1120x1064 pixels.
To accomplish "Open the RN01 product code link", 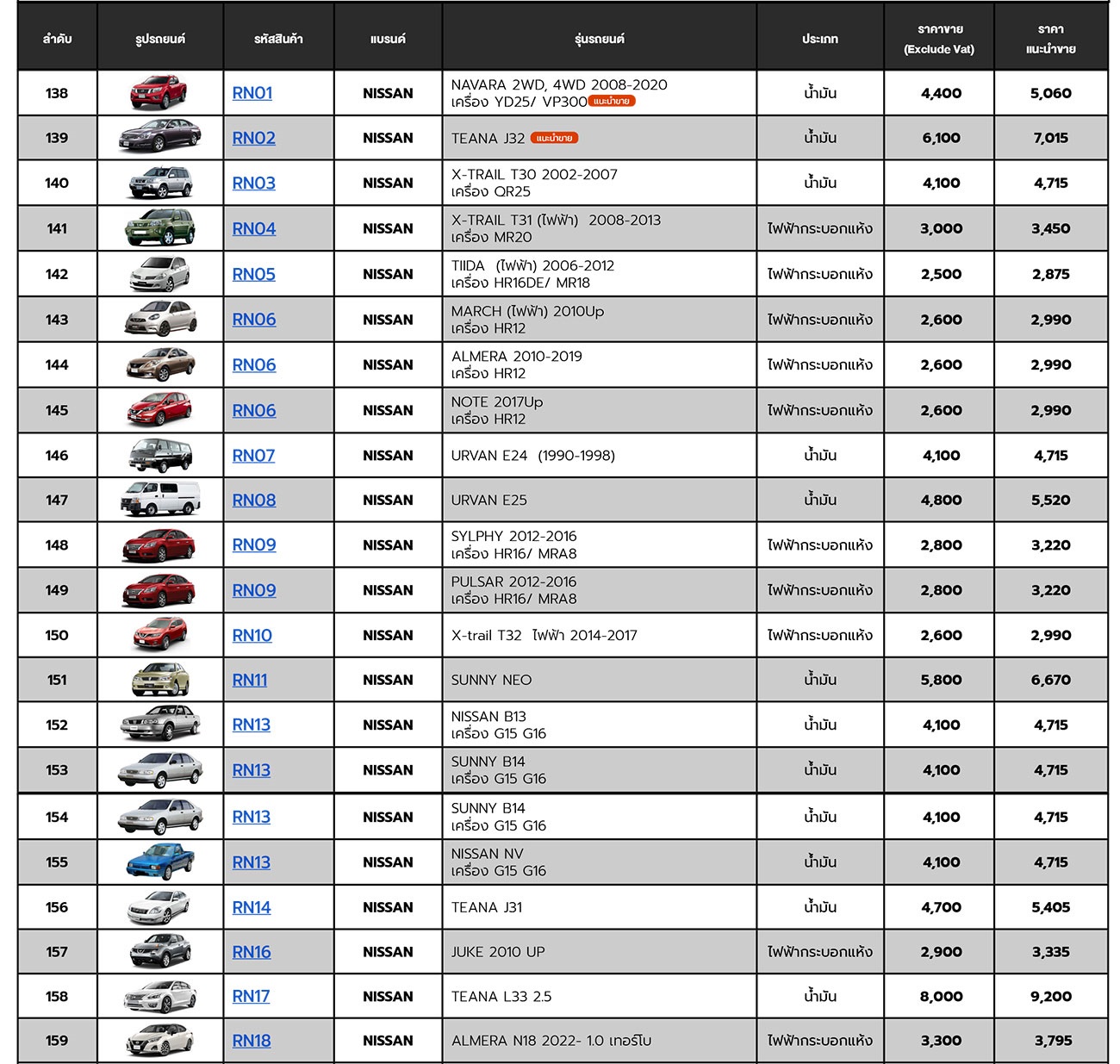I will [x=252, y=93].
